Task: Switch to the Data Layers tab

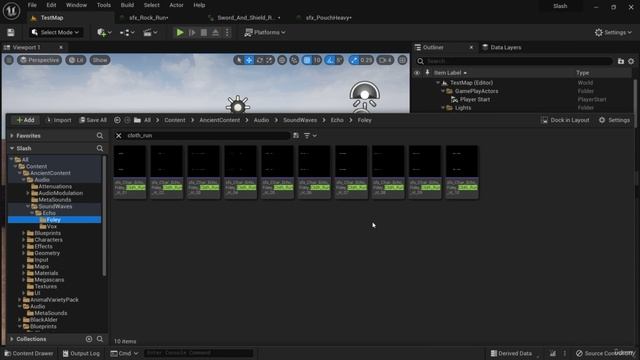Action: pyautogui.click(x=502, y=47)
